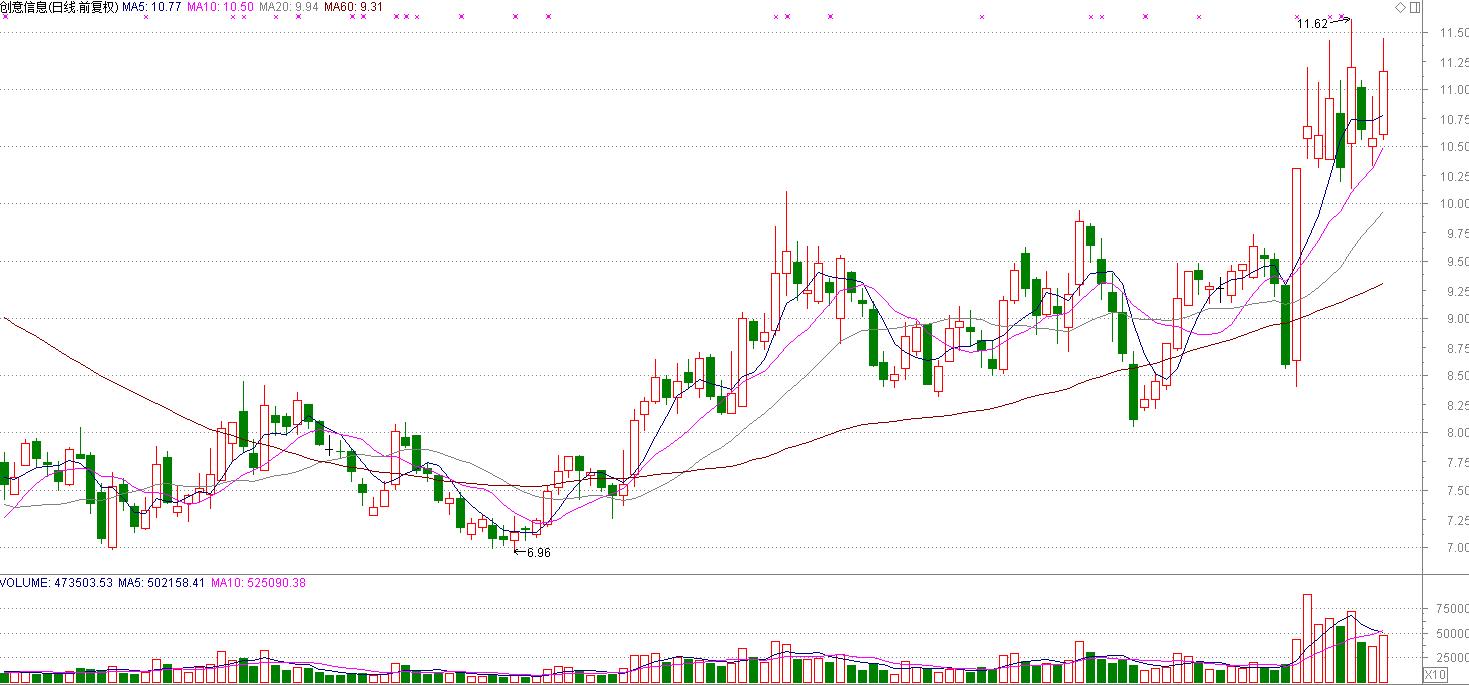The width and height of the screenshot is (1469, 685).
Task: Select the MA20: 9.94 indicator label
Action: tap(288, 7)
